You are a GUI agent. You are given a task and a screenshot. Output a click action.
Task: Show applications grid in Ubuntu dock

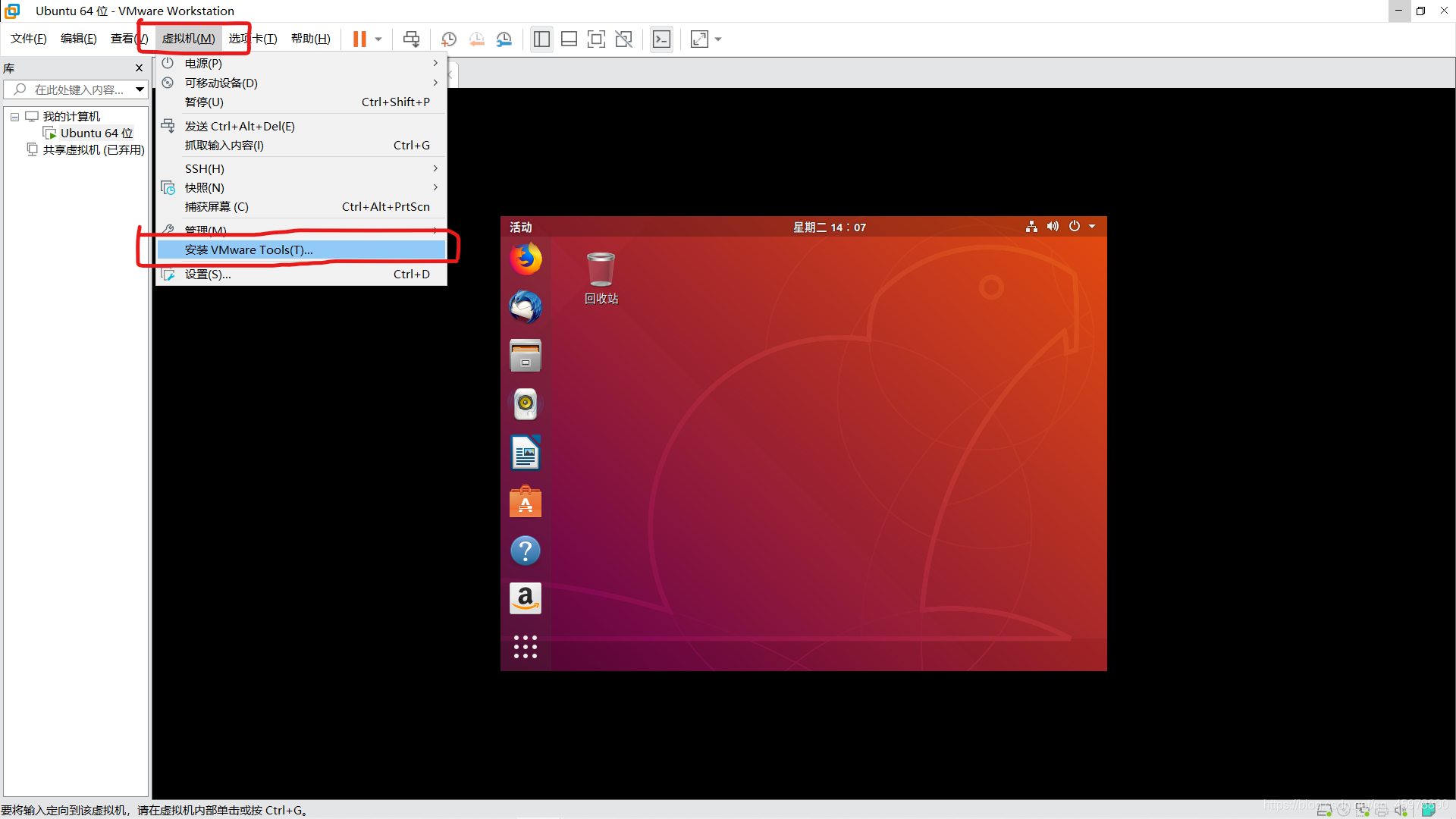tap(526, 647)
